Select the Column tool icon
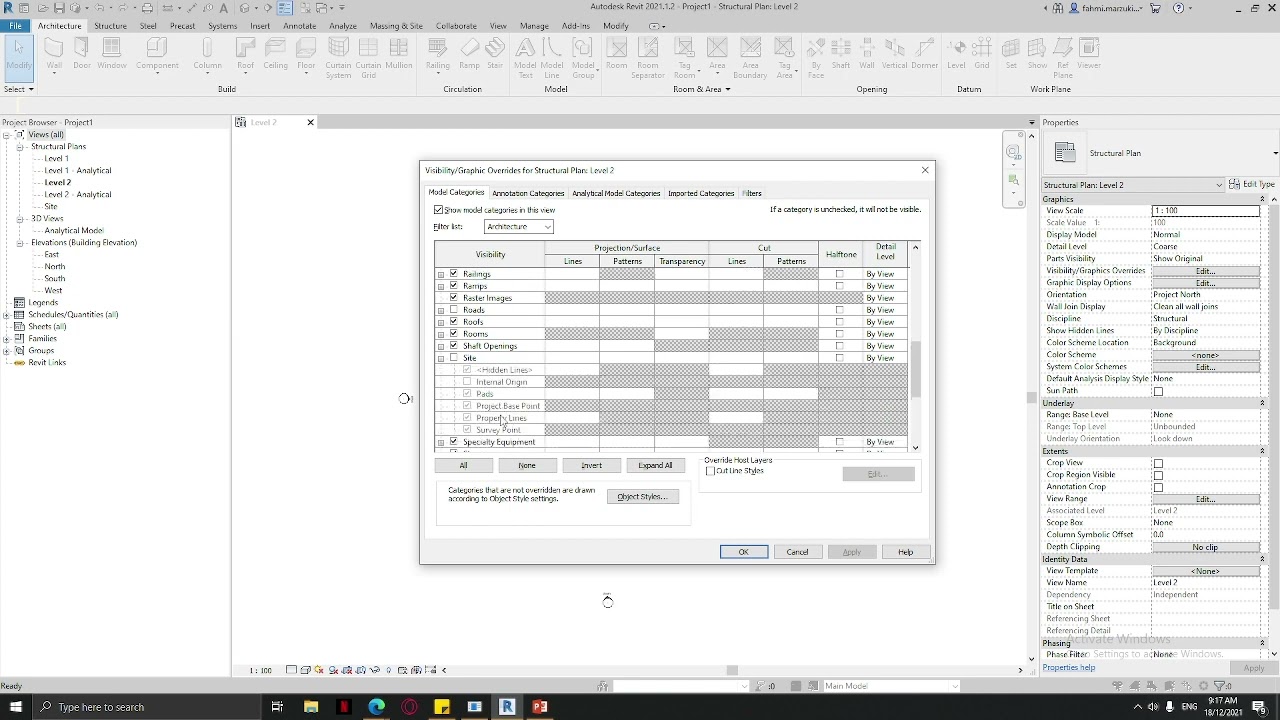 coord(207,47)
